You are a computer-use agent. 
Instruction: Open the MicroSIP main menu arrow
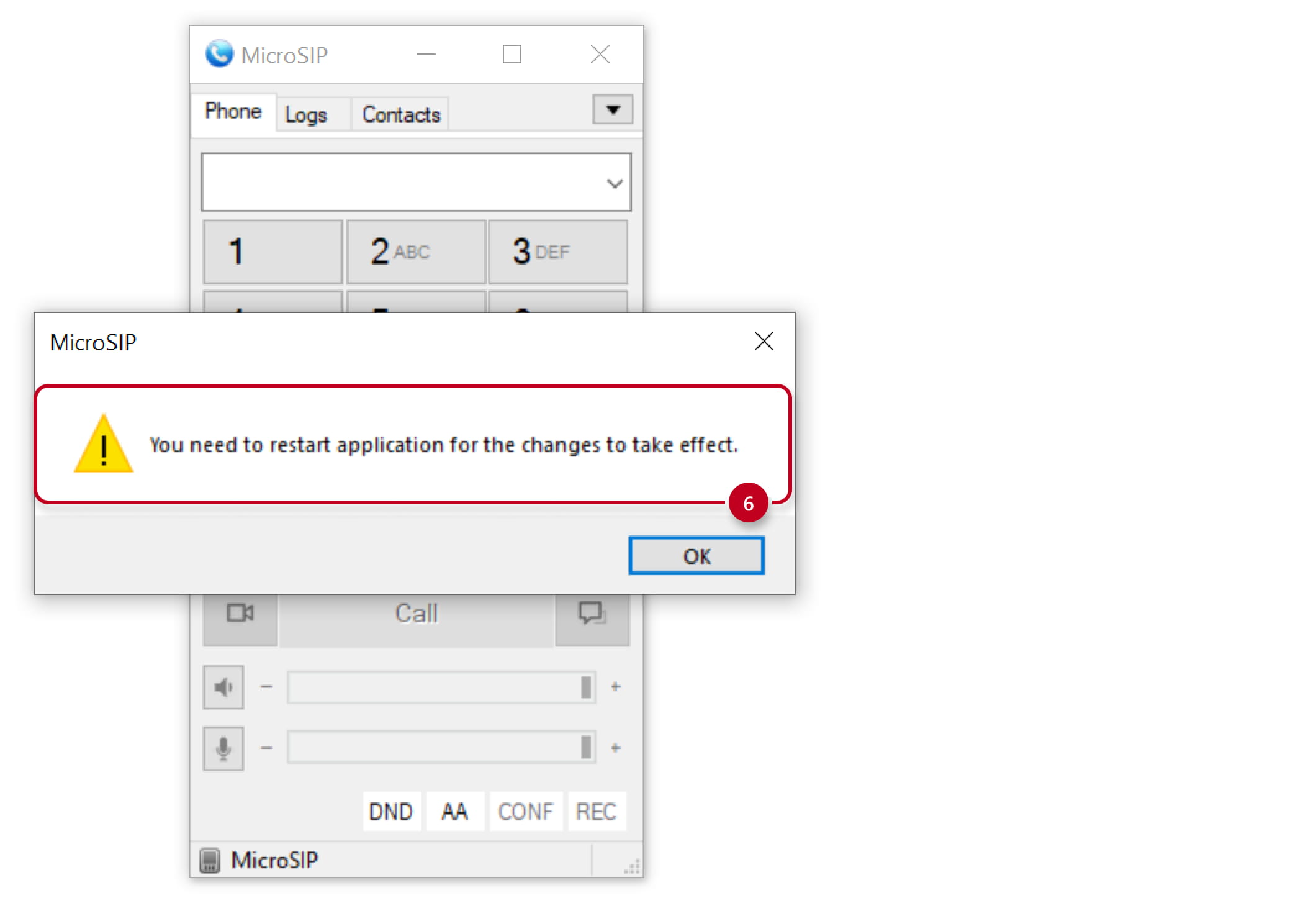tap(613, 110)
